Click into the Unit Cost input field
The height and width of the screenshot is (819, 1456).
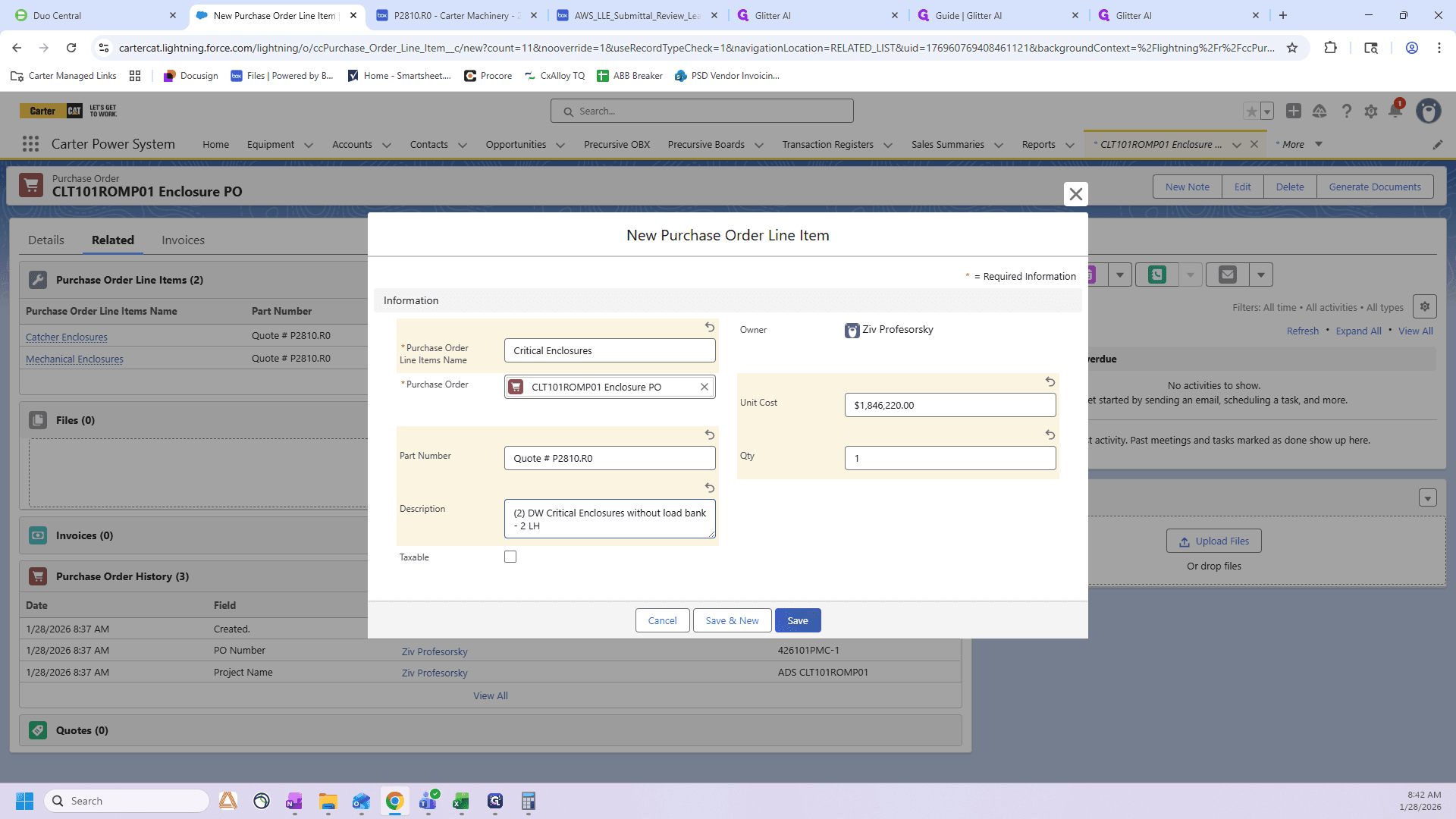[950, 405]
